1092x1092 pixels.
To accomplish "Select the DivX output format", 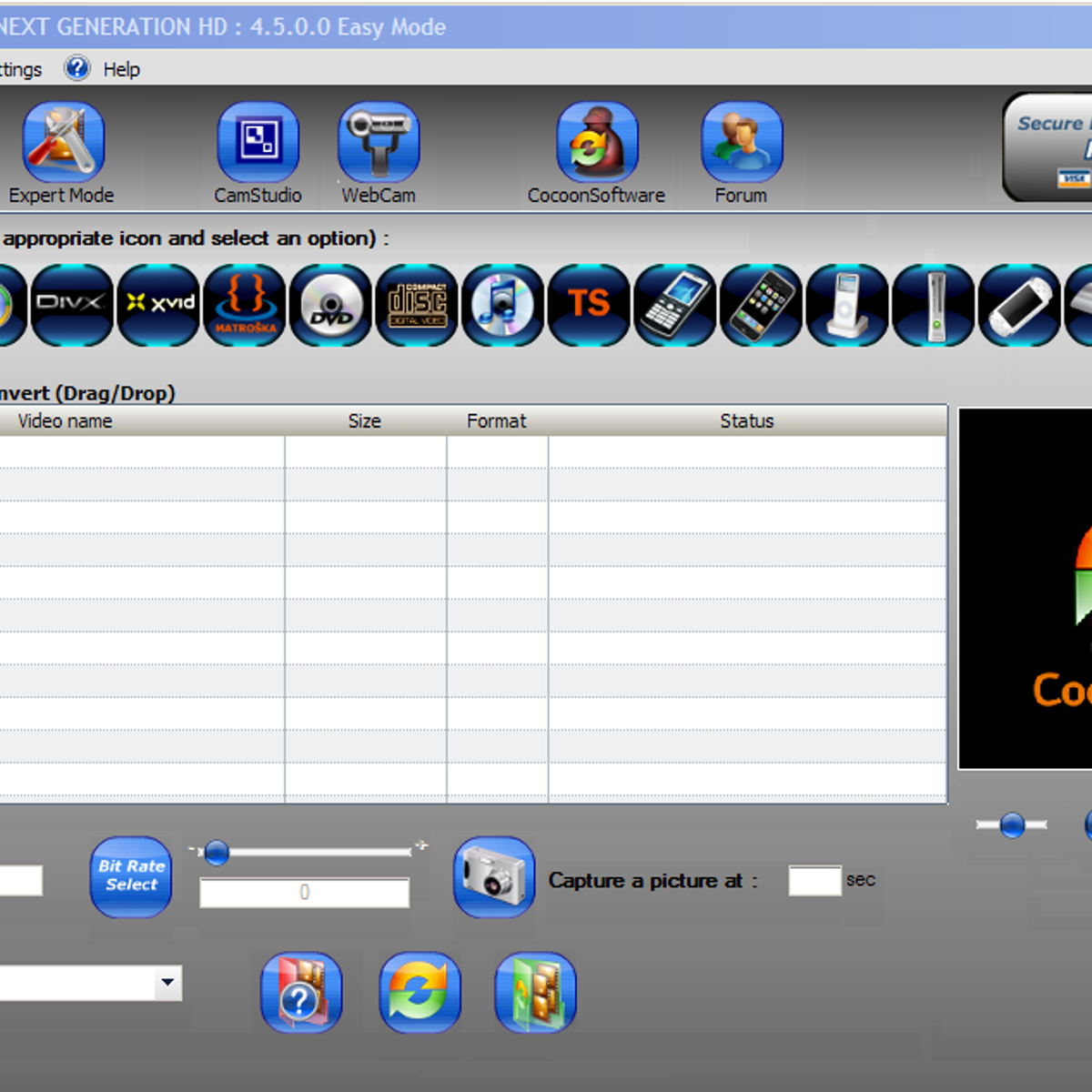I will click(71, 305).
